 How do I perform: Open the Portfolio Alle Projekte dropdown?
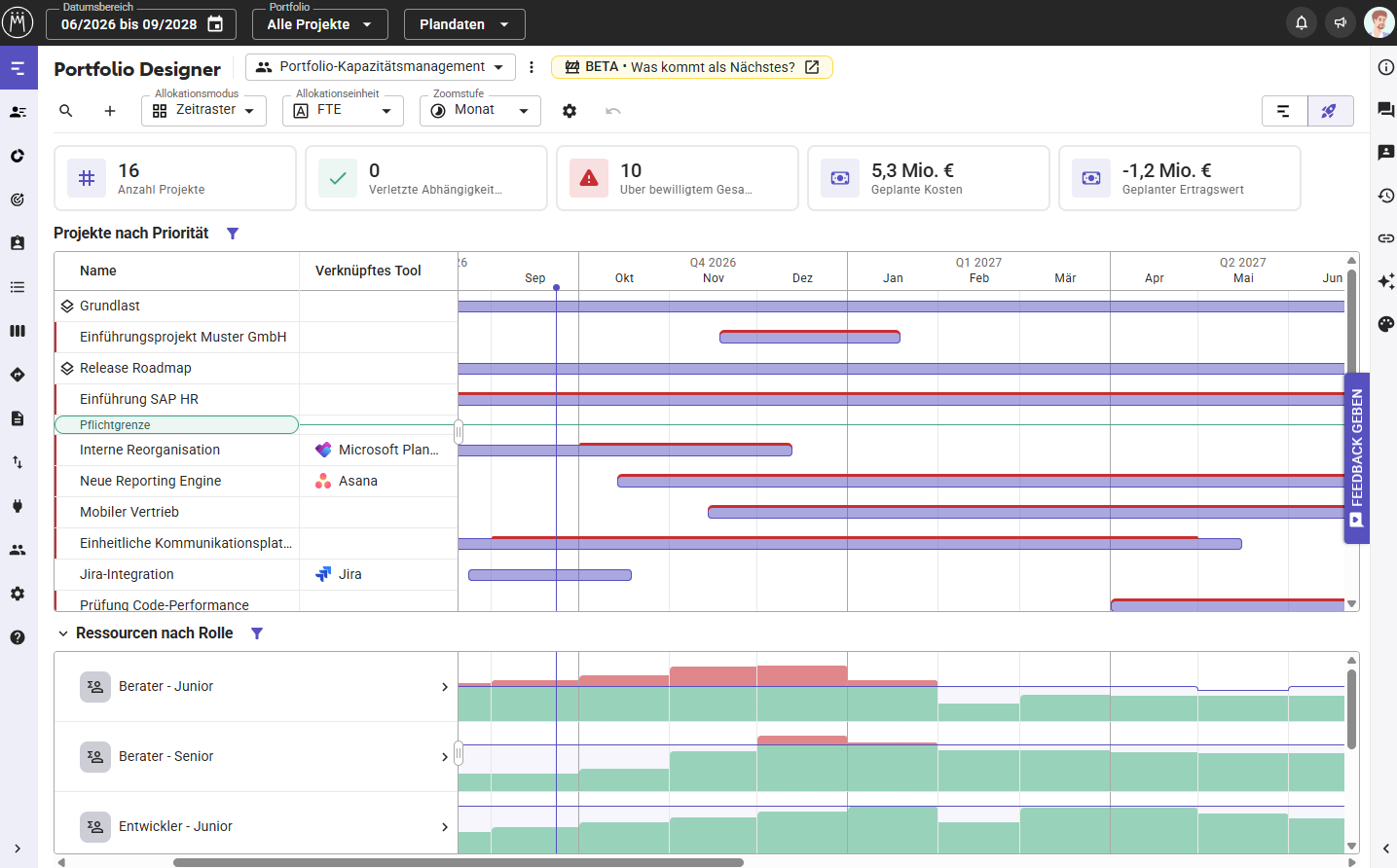(x=319, y=24)
